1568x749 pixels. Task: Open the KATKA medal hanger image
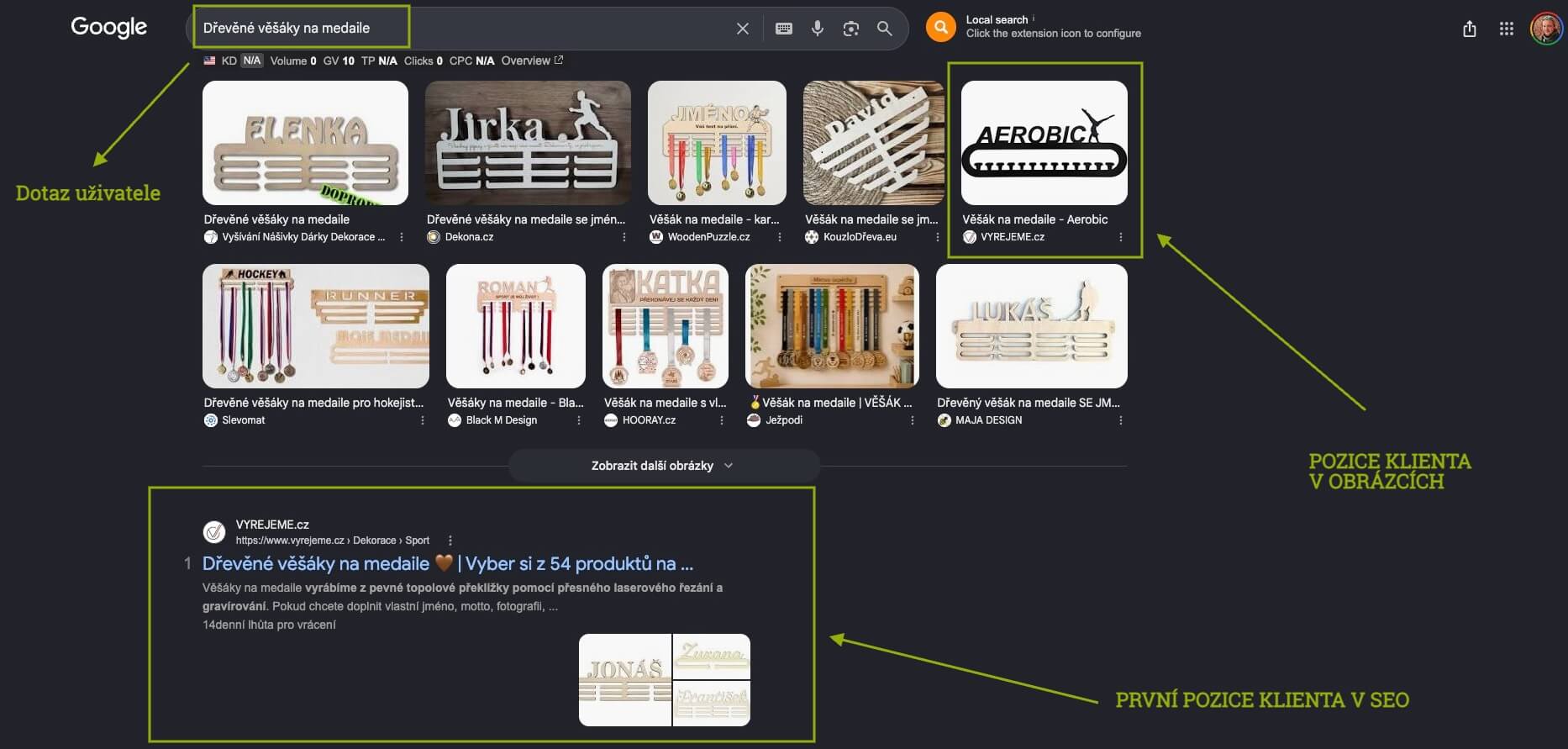(666, 326)
